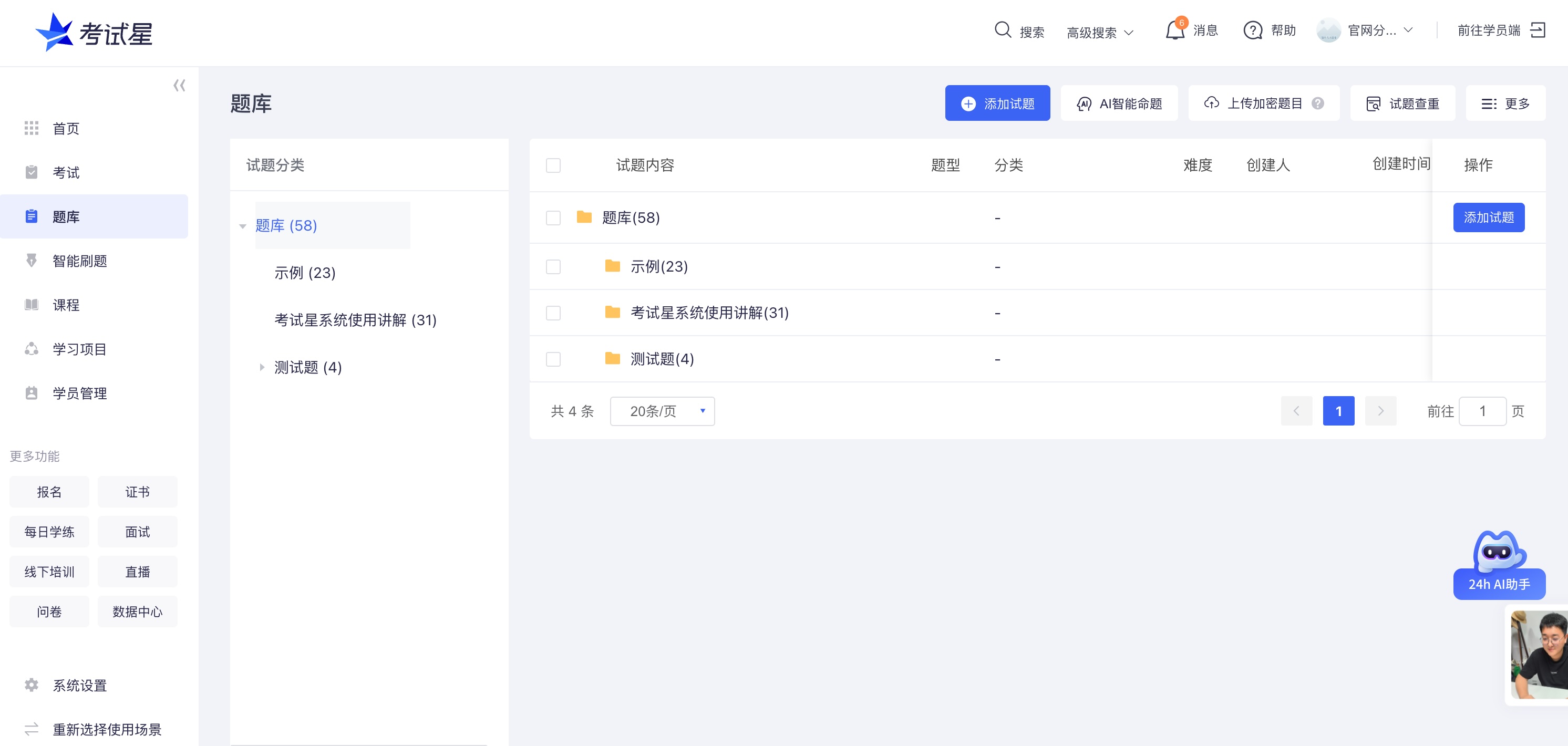The height and width of the screenshot is (746, 1568).
Task: Open notifications bell icon
Action: tap(1175, 30)
